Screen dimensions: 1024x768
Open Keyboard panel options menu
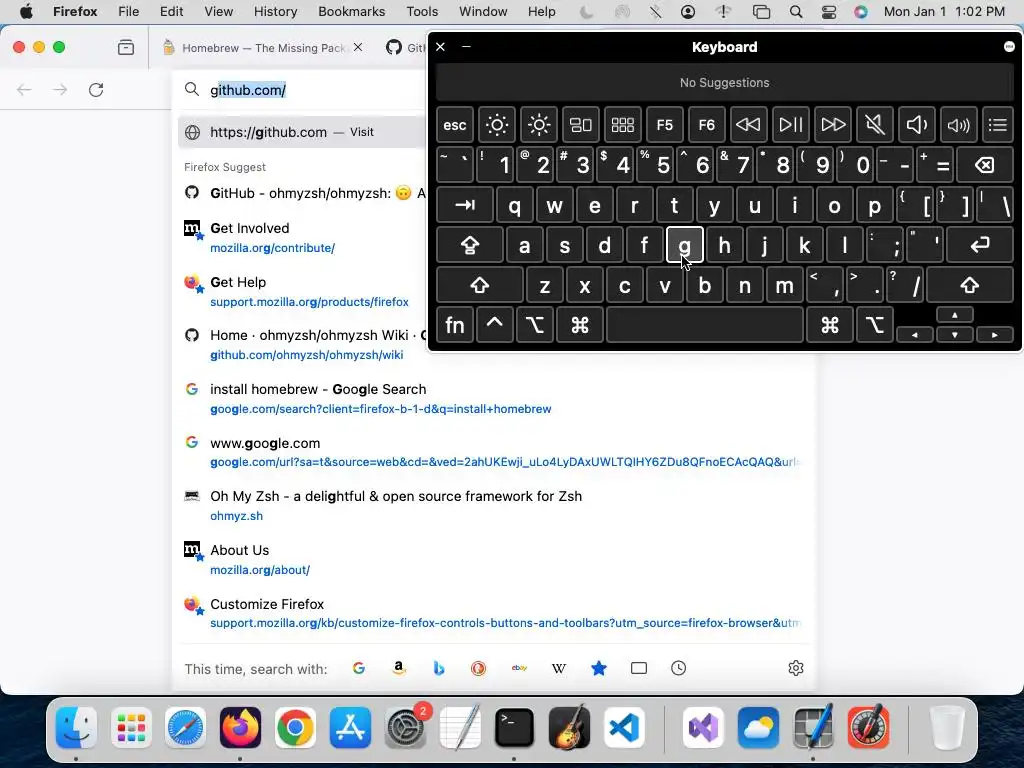[1009, 46]
